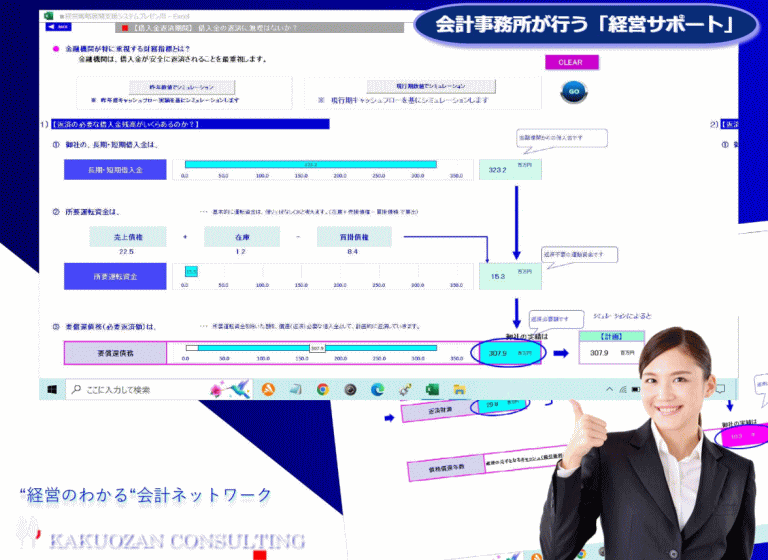768x560 pixels.
Task: Click the 8.4 value under 買掛債権
Action: (x=352, y=251)
